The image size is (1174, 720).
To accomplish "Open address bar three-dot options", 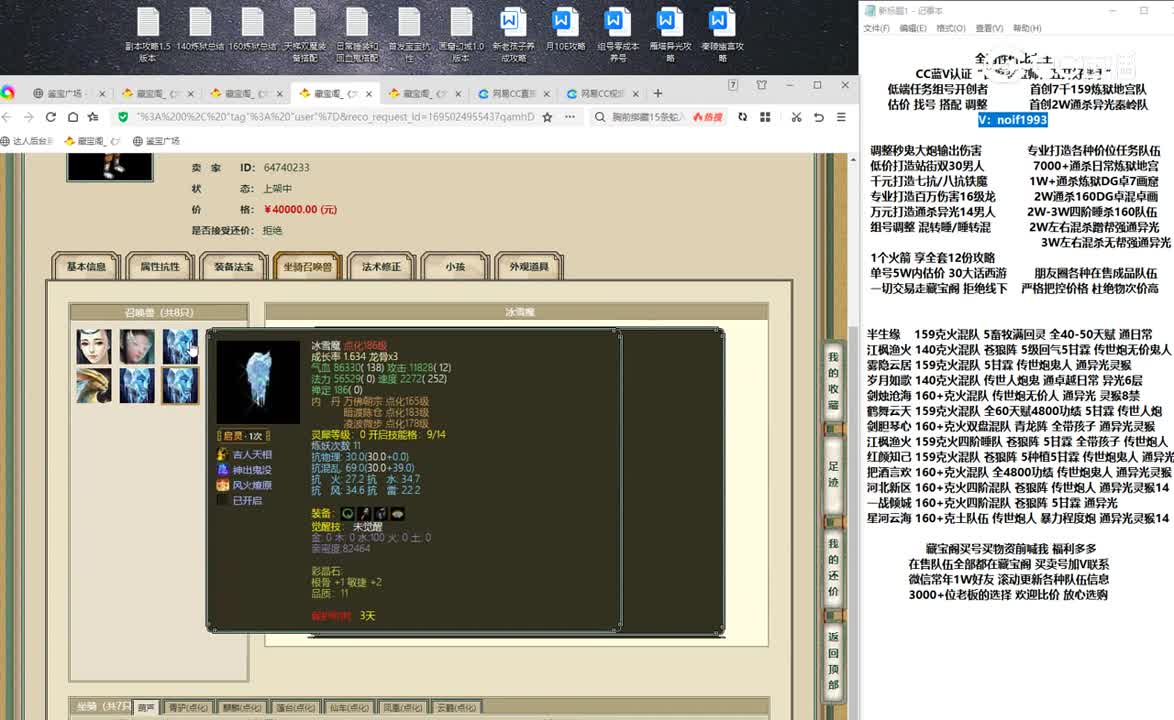I will (570, 117).
